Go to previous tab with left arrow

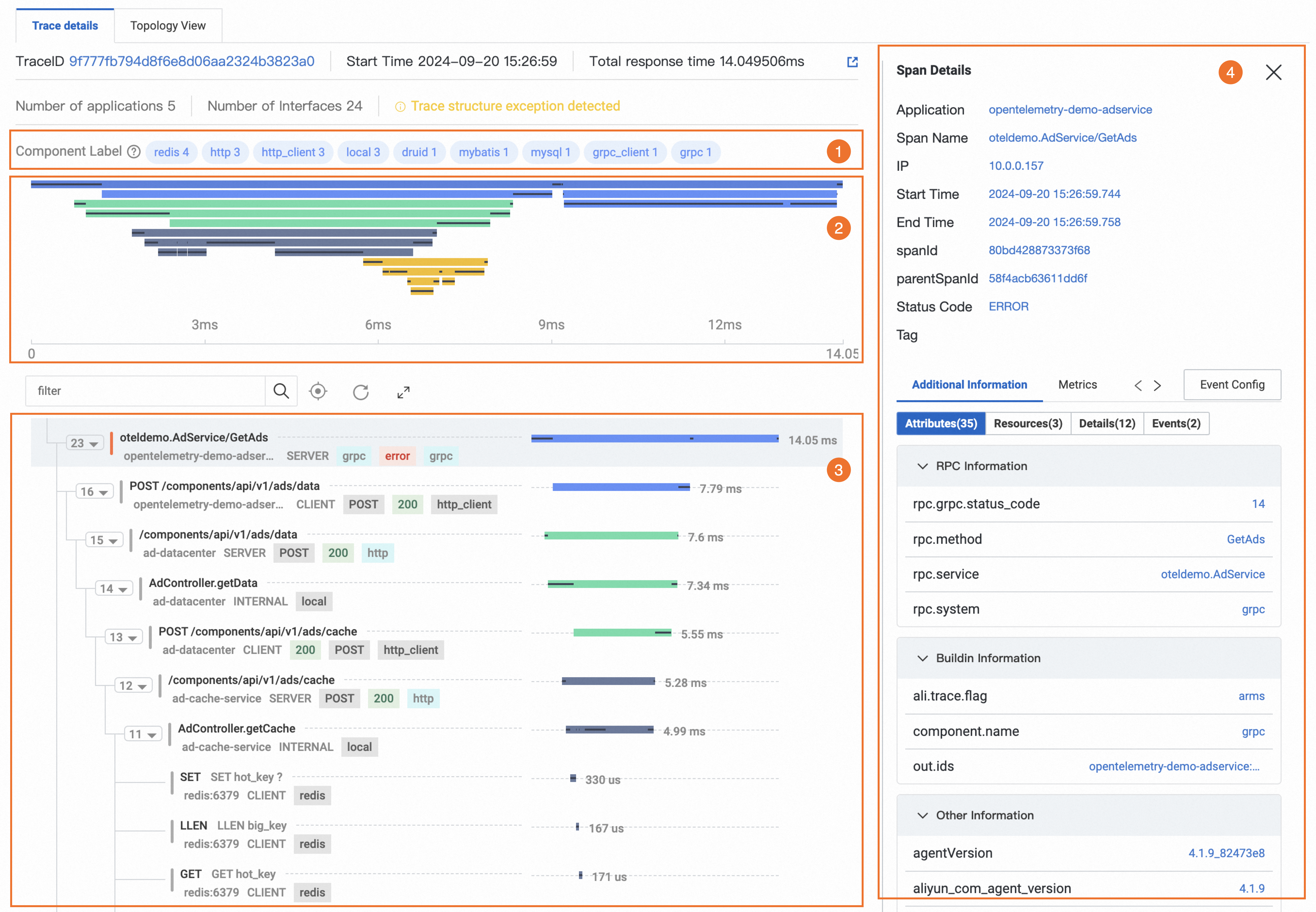point(1138,385)
